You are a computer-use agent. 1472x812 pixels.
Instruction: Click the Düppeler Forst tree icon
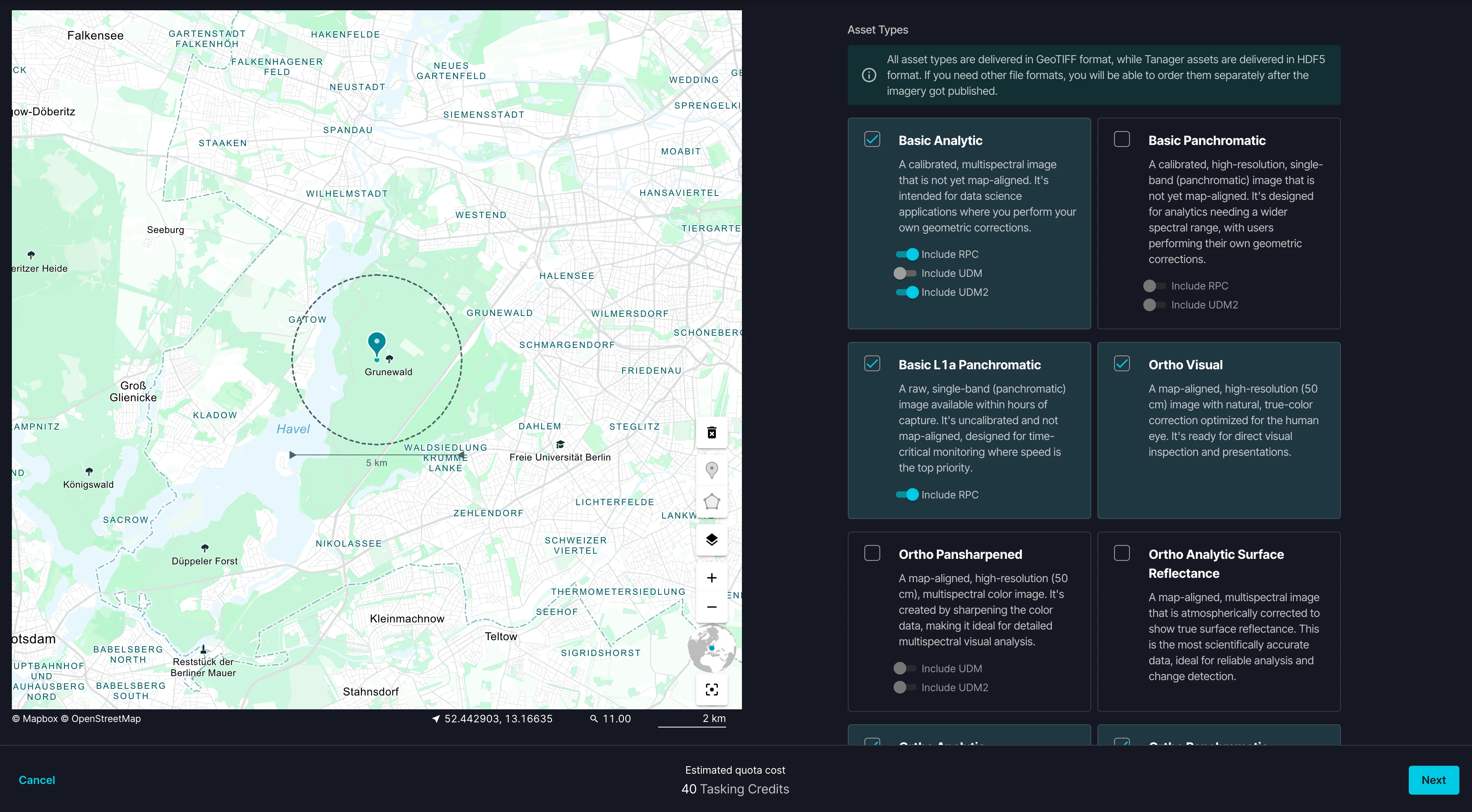[x=205, y=548]
